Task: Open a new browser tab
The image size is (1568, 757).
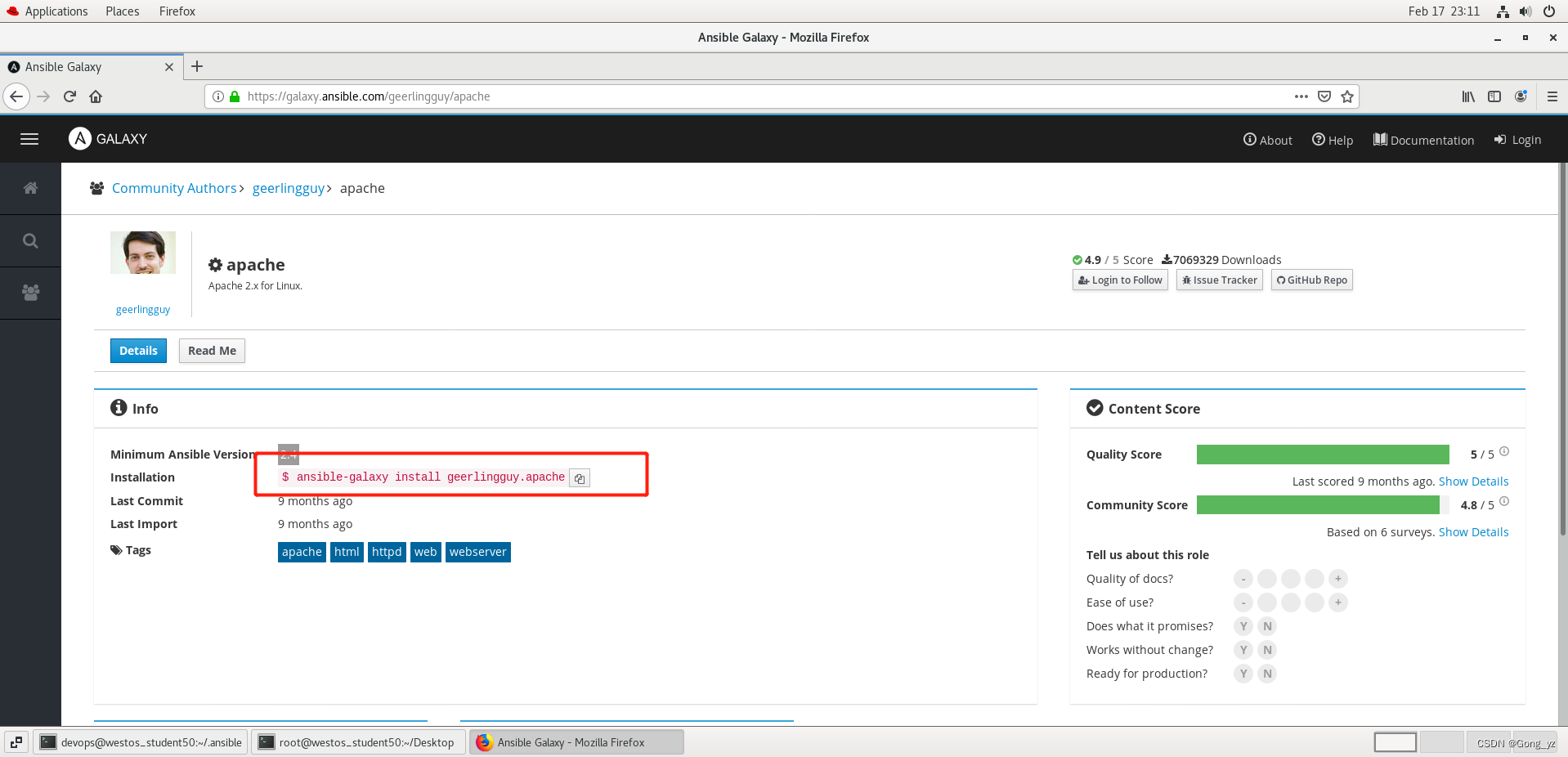Action: [197, 67]
